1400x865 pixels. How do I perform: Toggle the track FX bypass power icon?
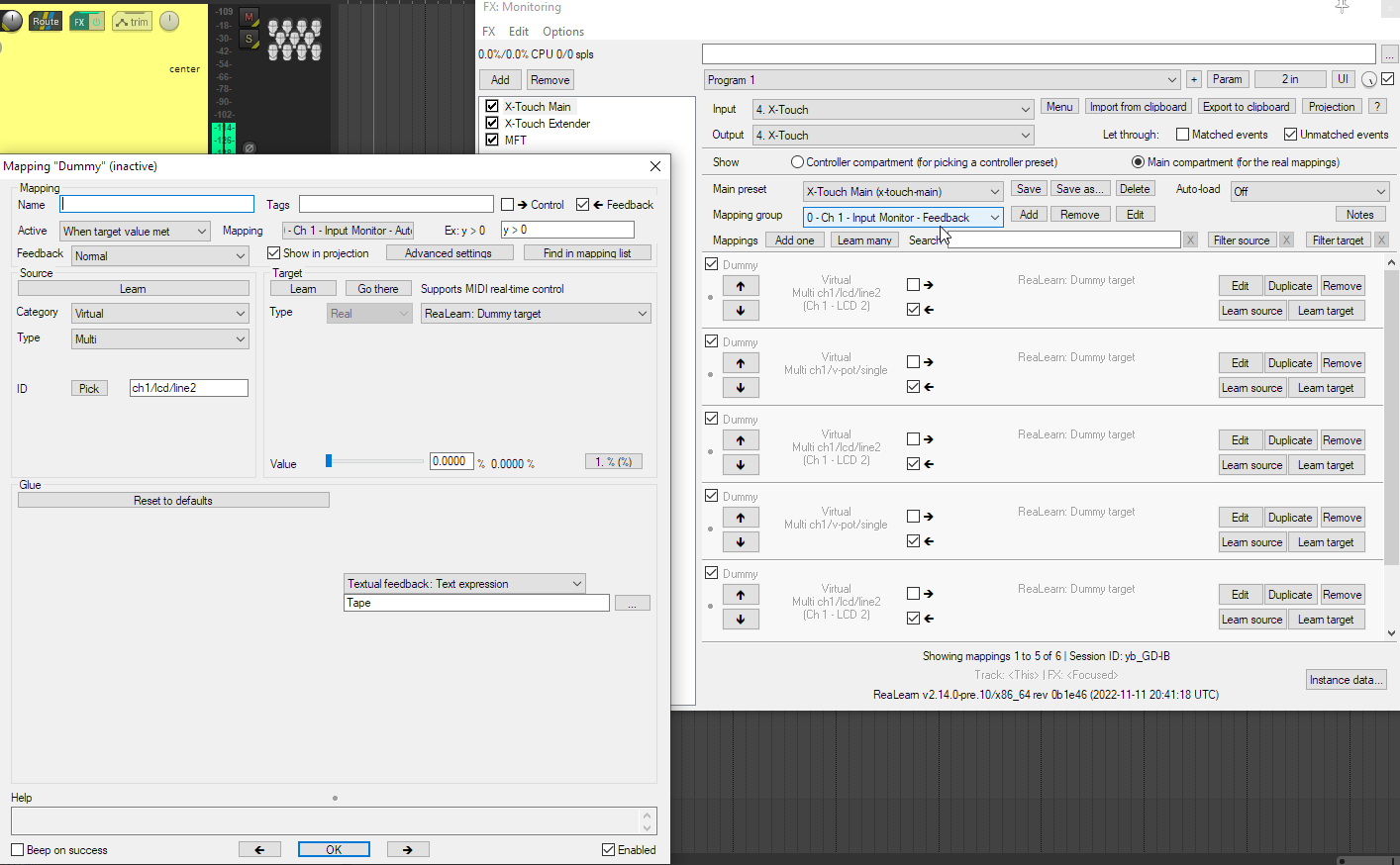pos(96,21)
